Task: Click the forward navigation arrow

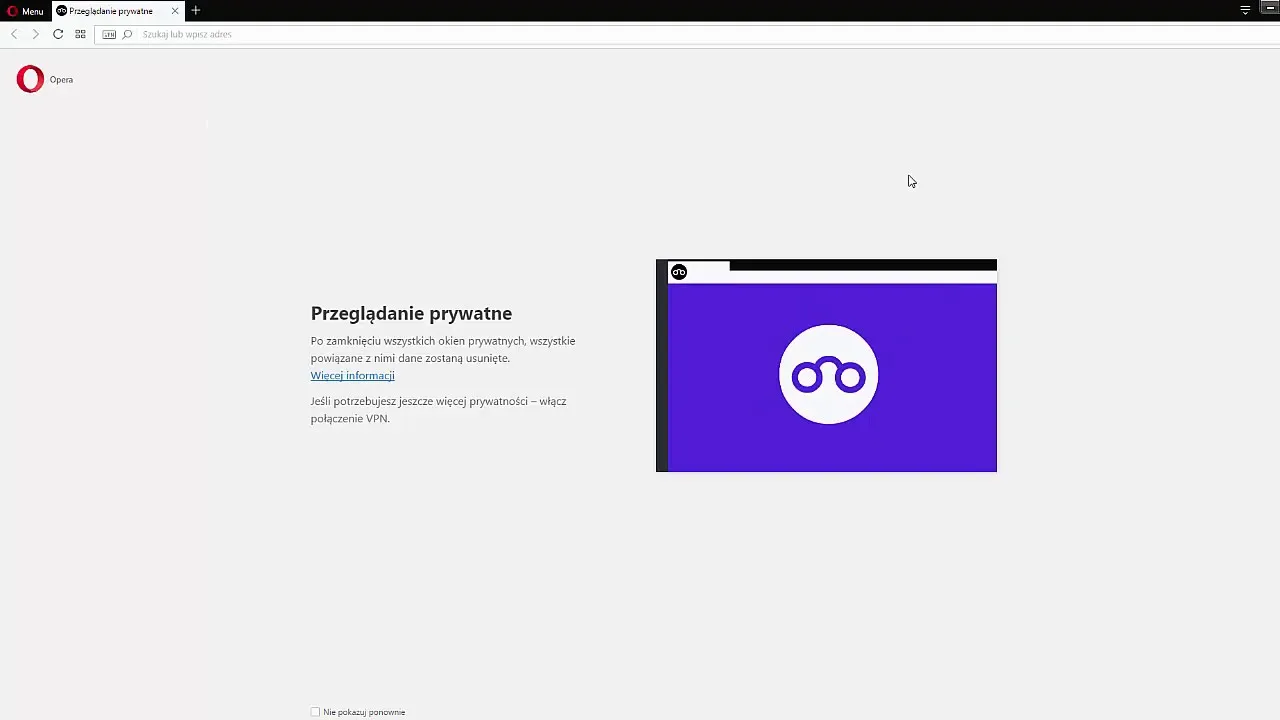Action: click(36, 34)
